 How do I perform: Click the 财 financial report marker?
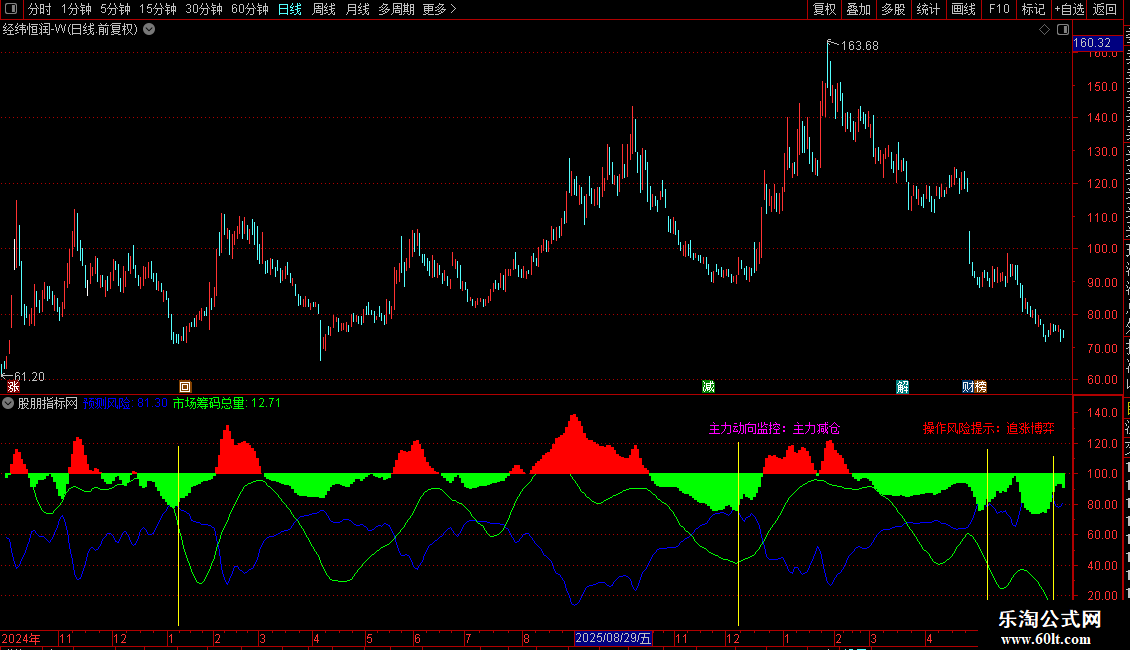coord(968,387)
